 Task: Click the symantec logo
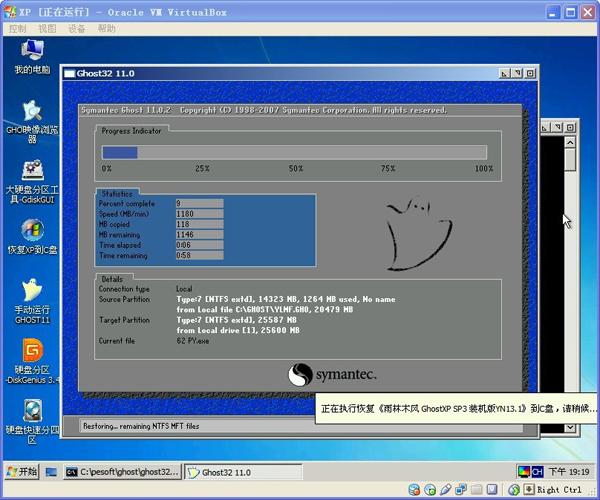(332, 375)
